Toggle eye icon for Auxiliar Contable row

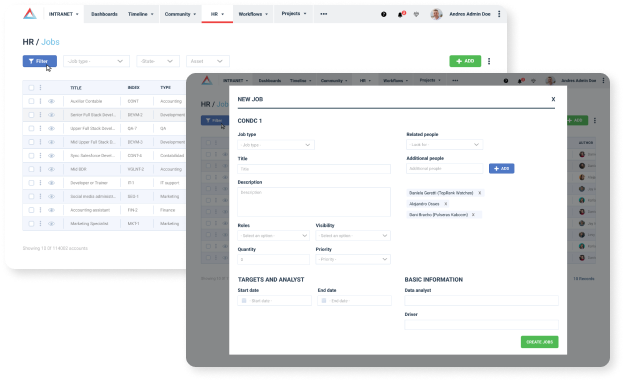51,101
